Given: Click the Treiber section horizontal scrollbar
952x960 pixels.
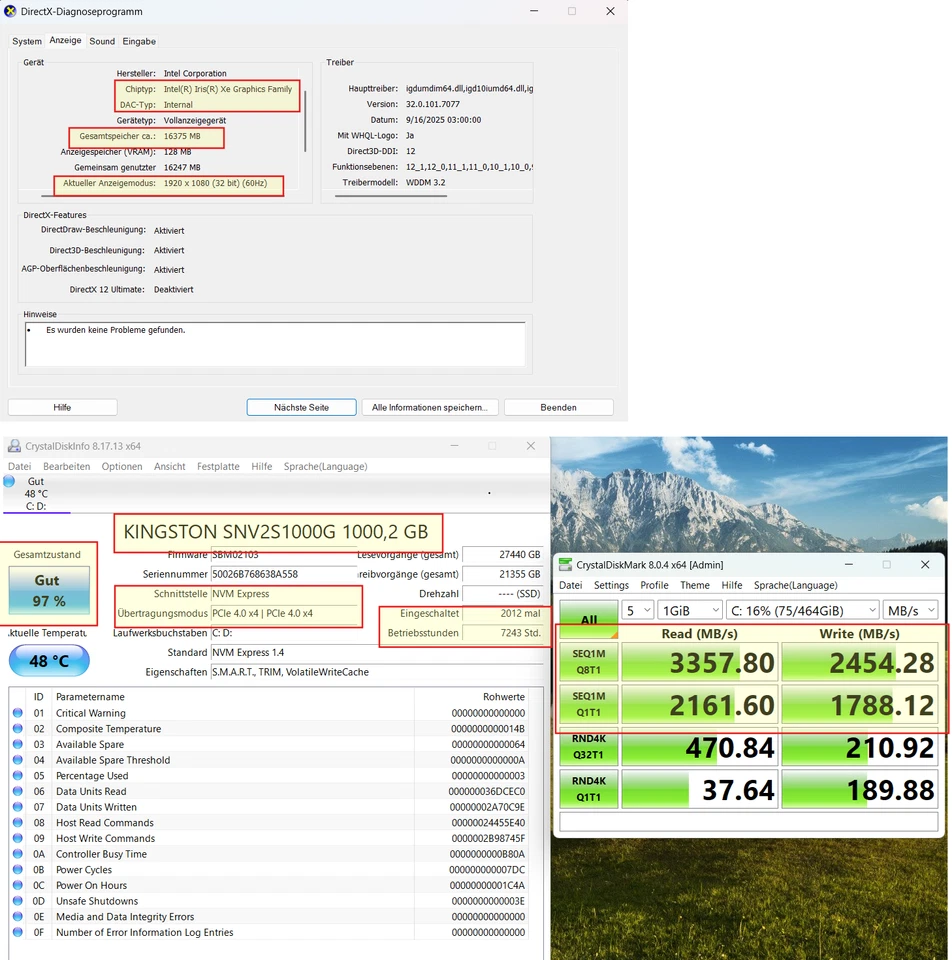Looking at the screenshot, I should [391, 196].
